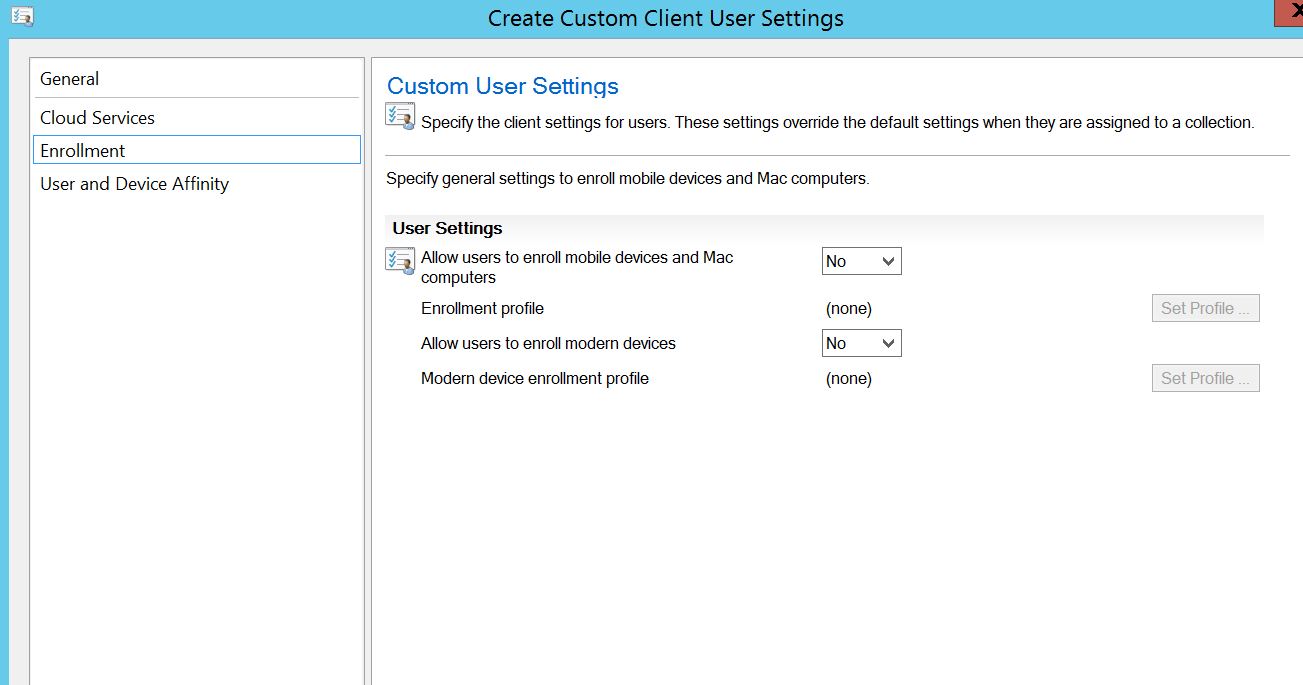Open the mobile devices and Mac enrollment dropdown
1303x685 pixels.
coord(861,261)
